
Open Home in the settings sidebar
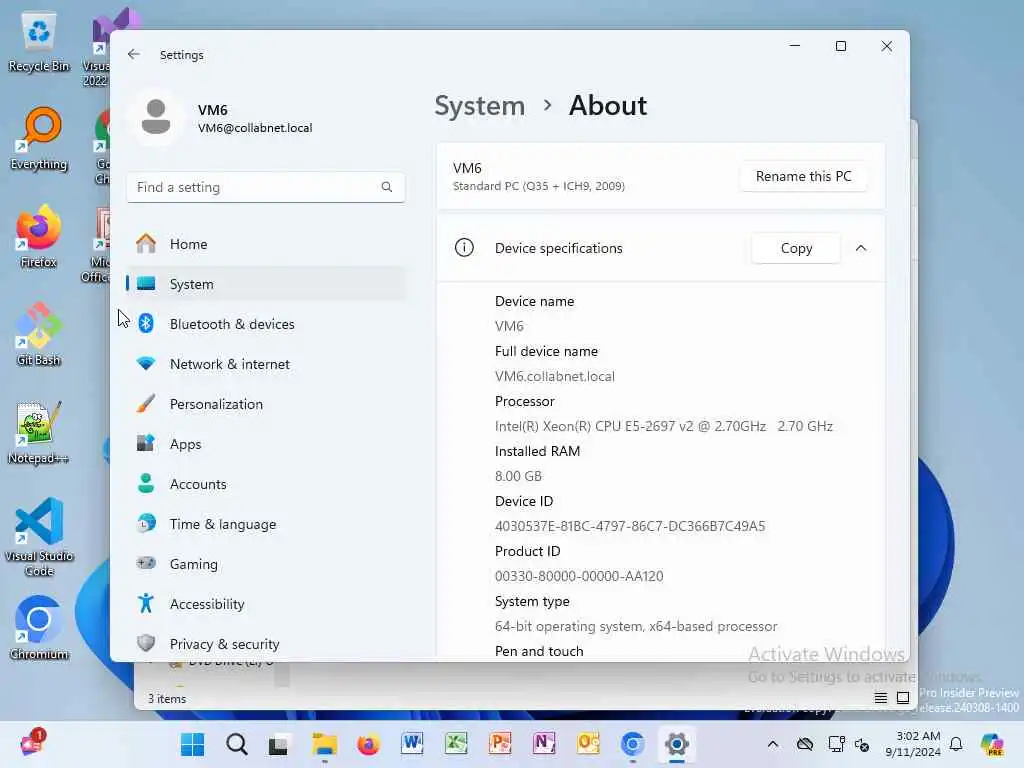point(266,244)
